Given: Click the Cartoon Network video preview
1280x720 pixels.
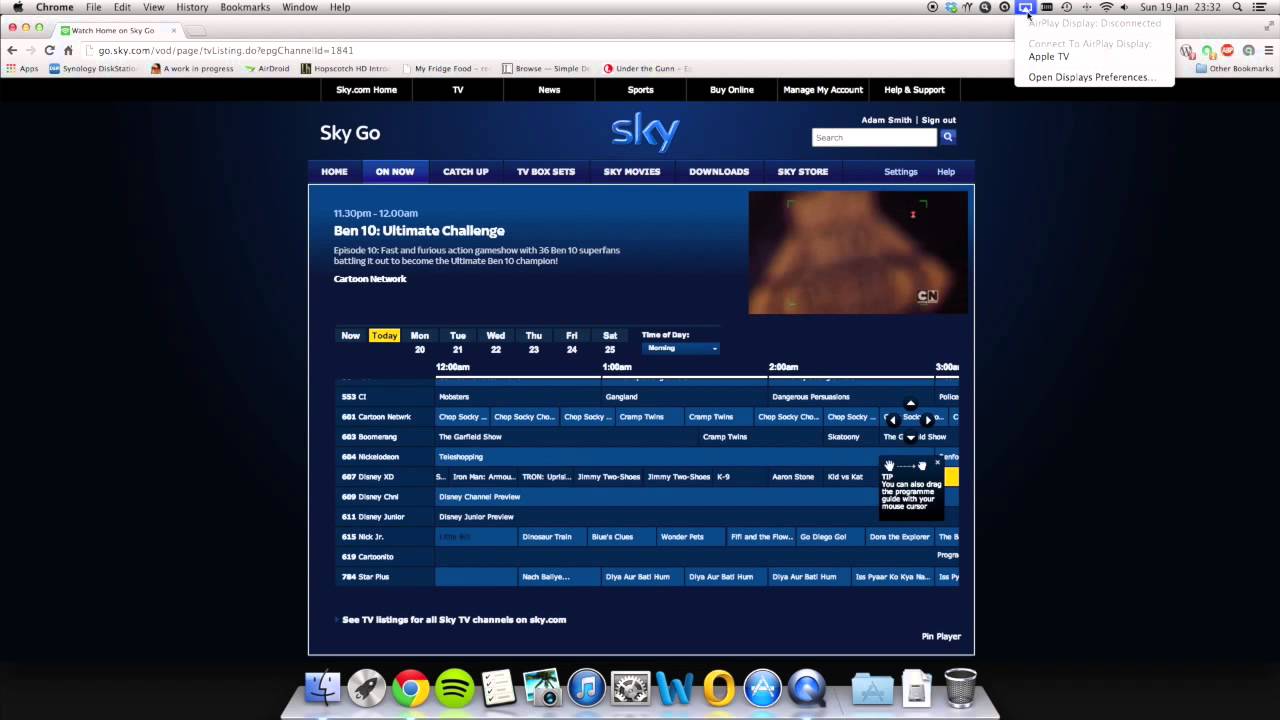Looking at the screenshot, I should point(858,253).
